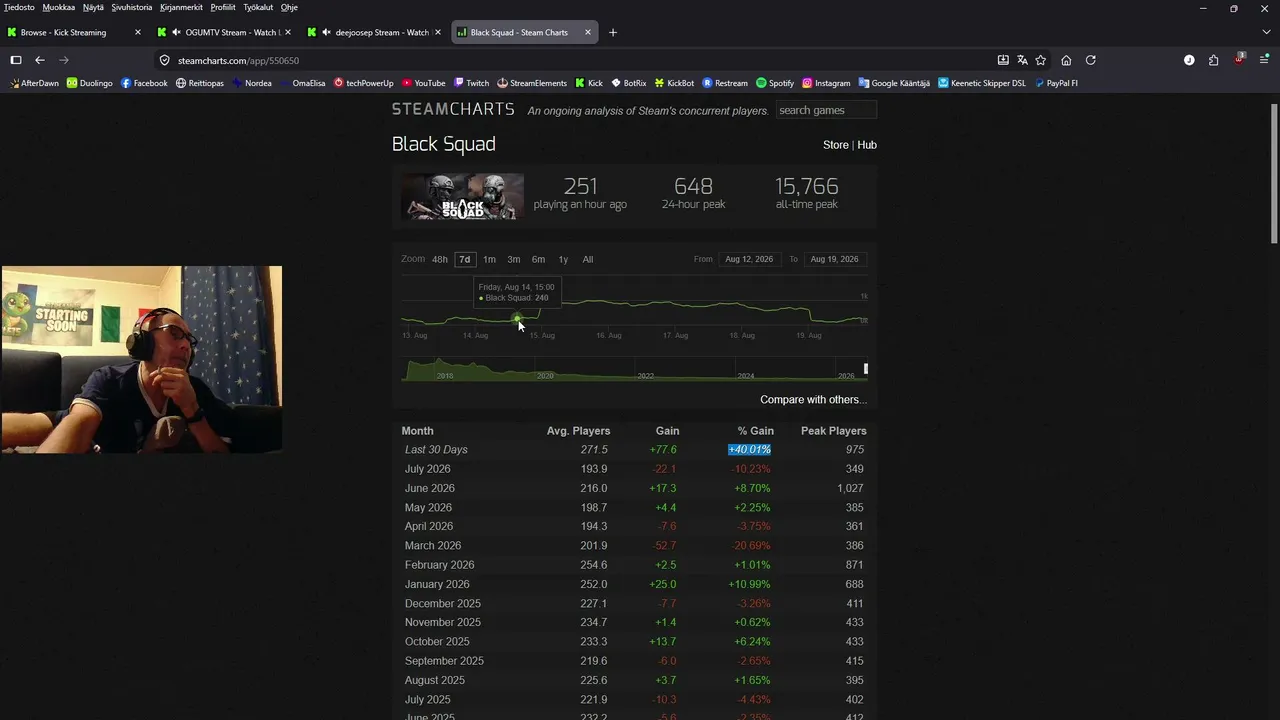Click the site security shield icon

165,60
